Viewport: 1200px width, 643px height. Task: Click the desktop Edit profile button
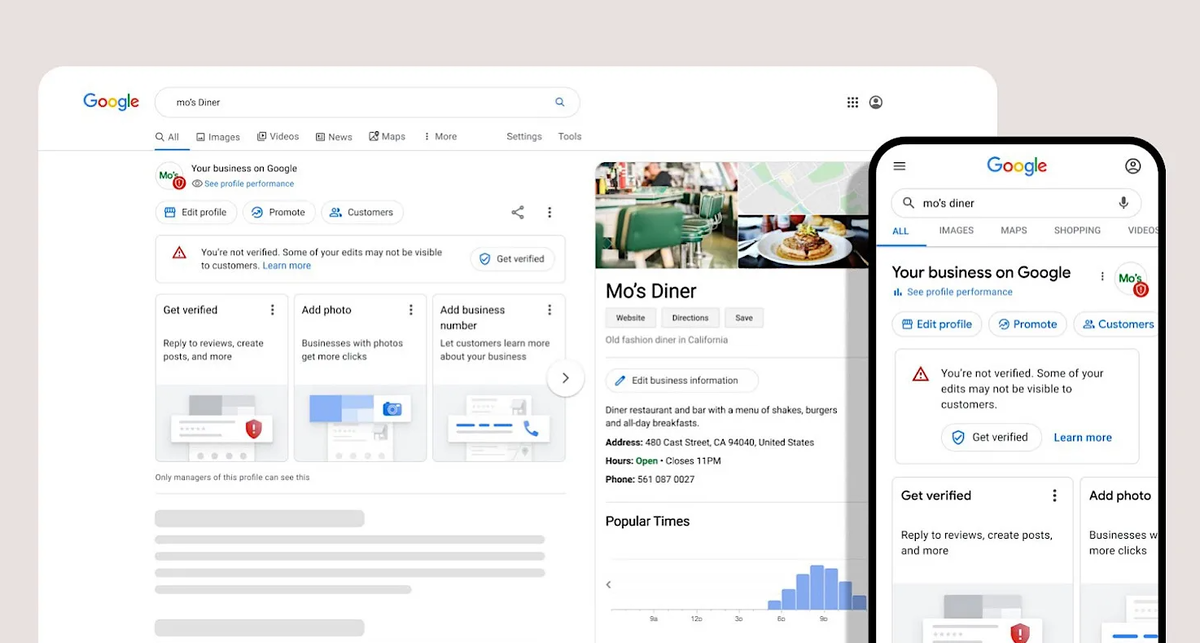196,212
